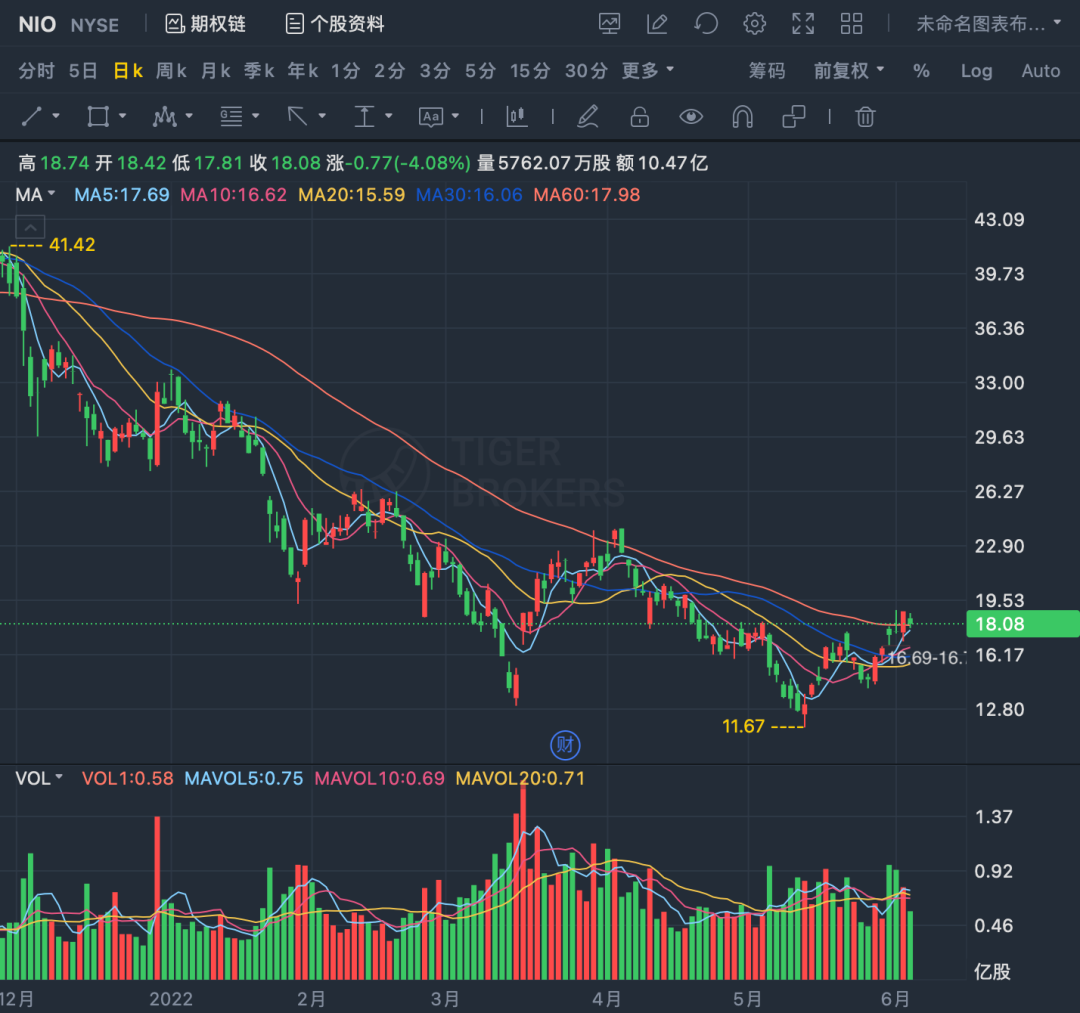1080x1013 pixels.
Task: Open the 期权链 options chain
Action: [x=206, y=24]
